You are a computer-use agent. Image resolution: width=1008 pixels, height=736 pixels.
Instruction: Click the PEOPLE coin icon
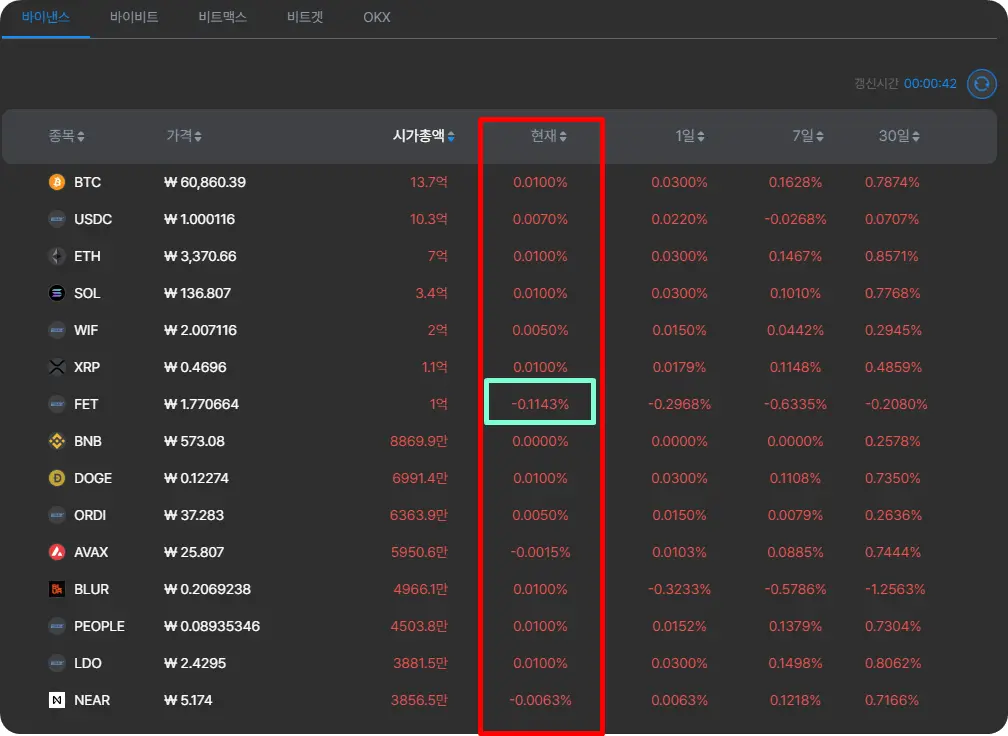57,625
